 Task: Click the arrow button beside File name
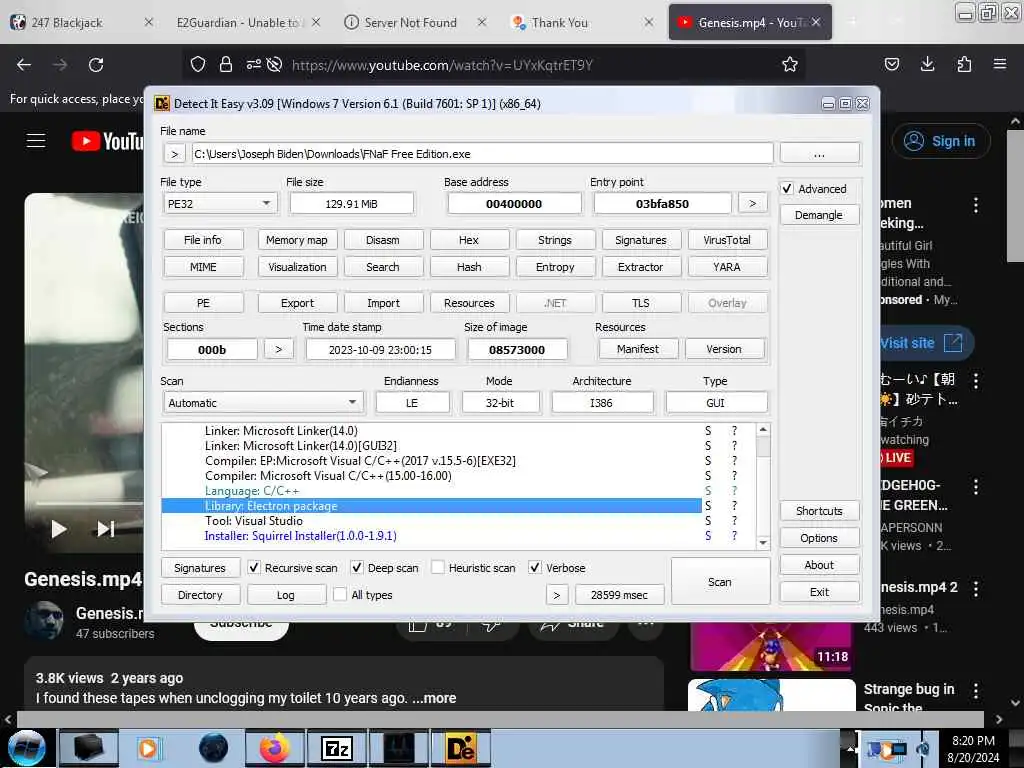(x=174, y=154)
